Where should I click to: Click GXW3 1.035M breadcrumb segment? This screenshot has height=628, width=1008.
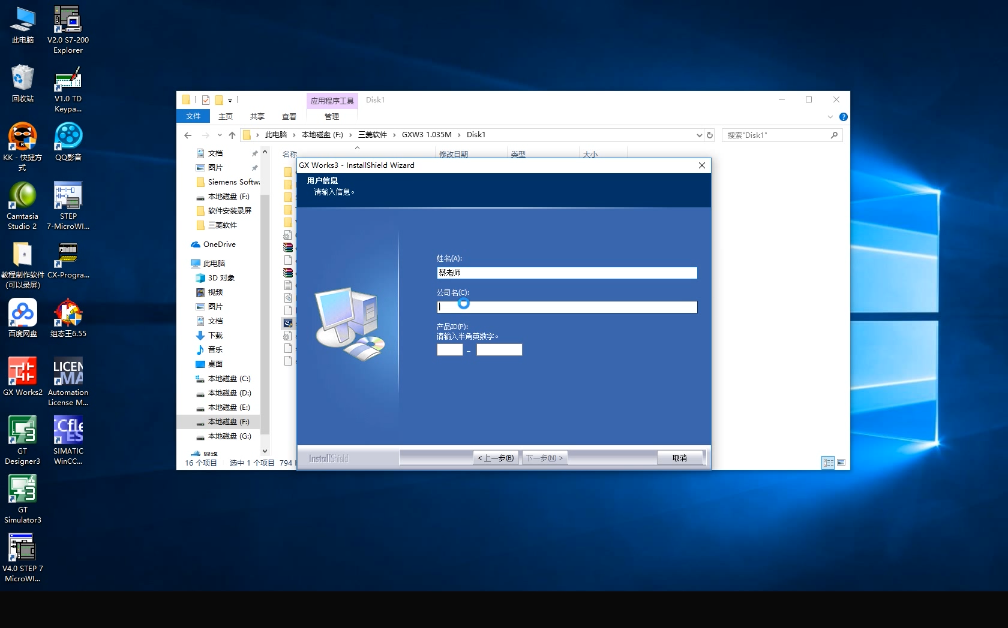click(427, 135)
